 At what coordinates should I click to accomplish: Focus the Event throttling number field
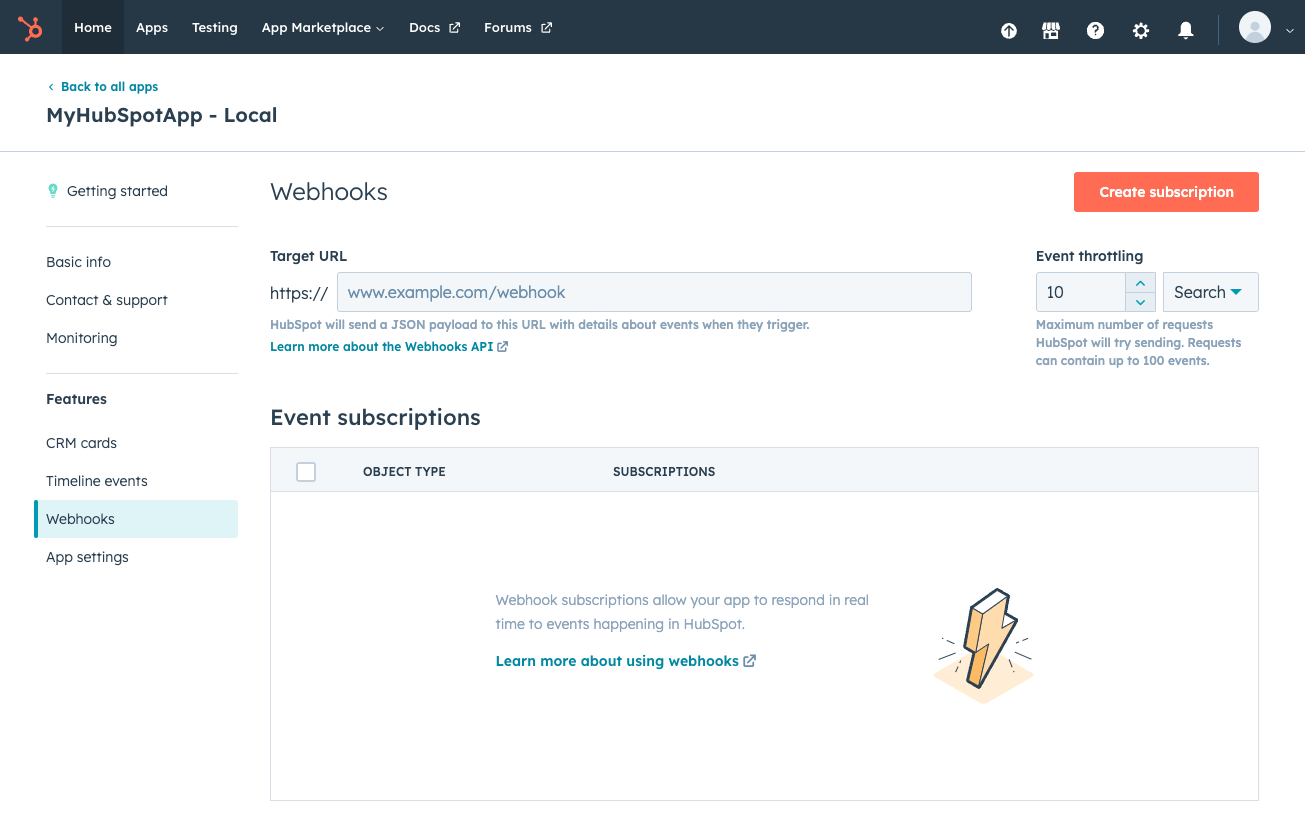1081,292
